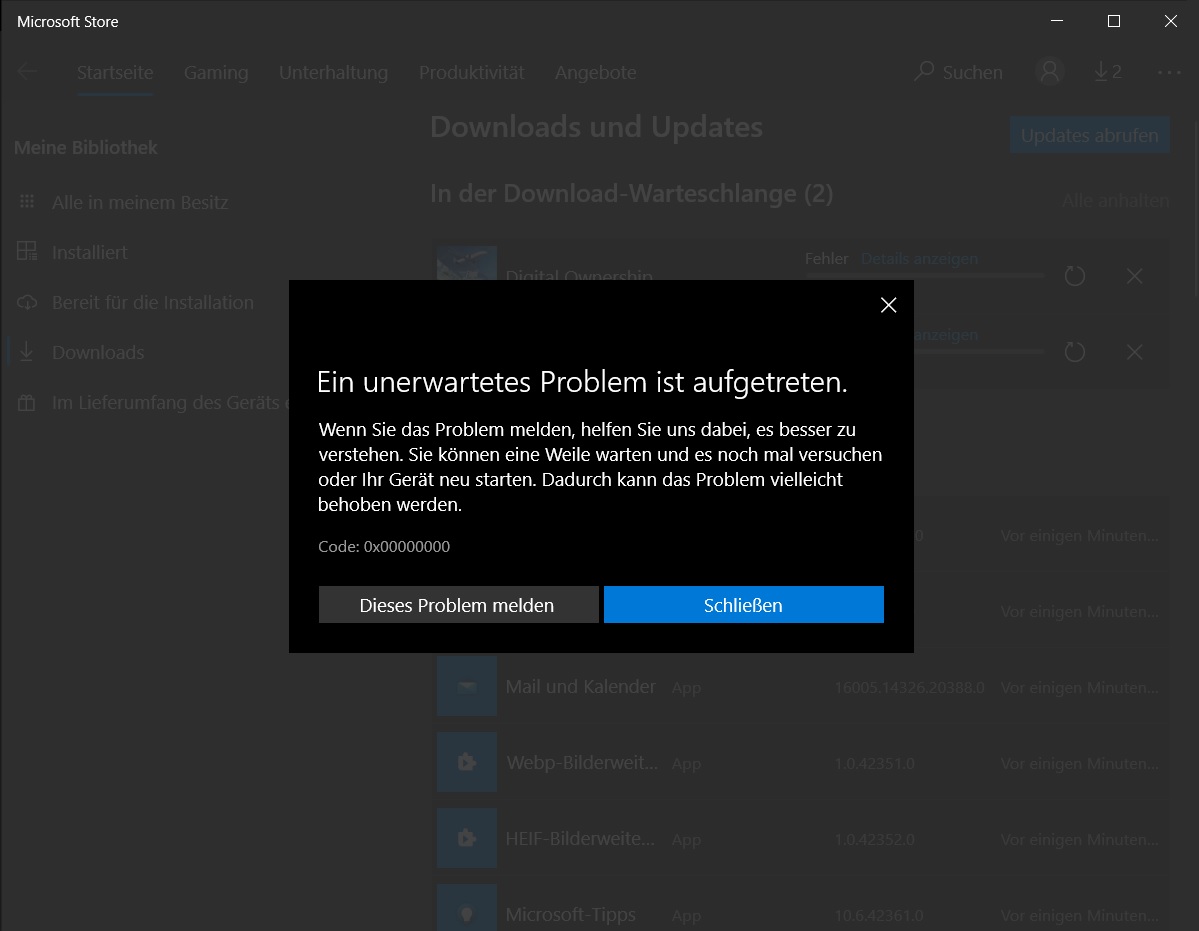Click the Webp-Bilderweiterung app icon
This screenshot has height=931, width=1199.
[x=466, y=762]
